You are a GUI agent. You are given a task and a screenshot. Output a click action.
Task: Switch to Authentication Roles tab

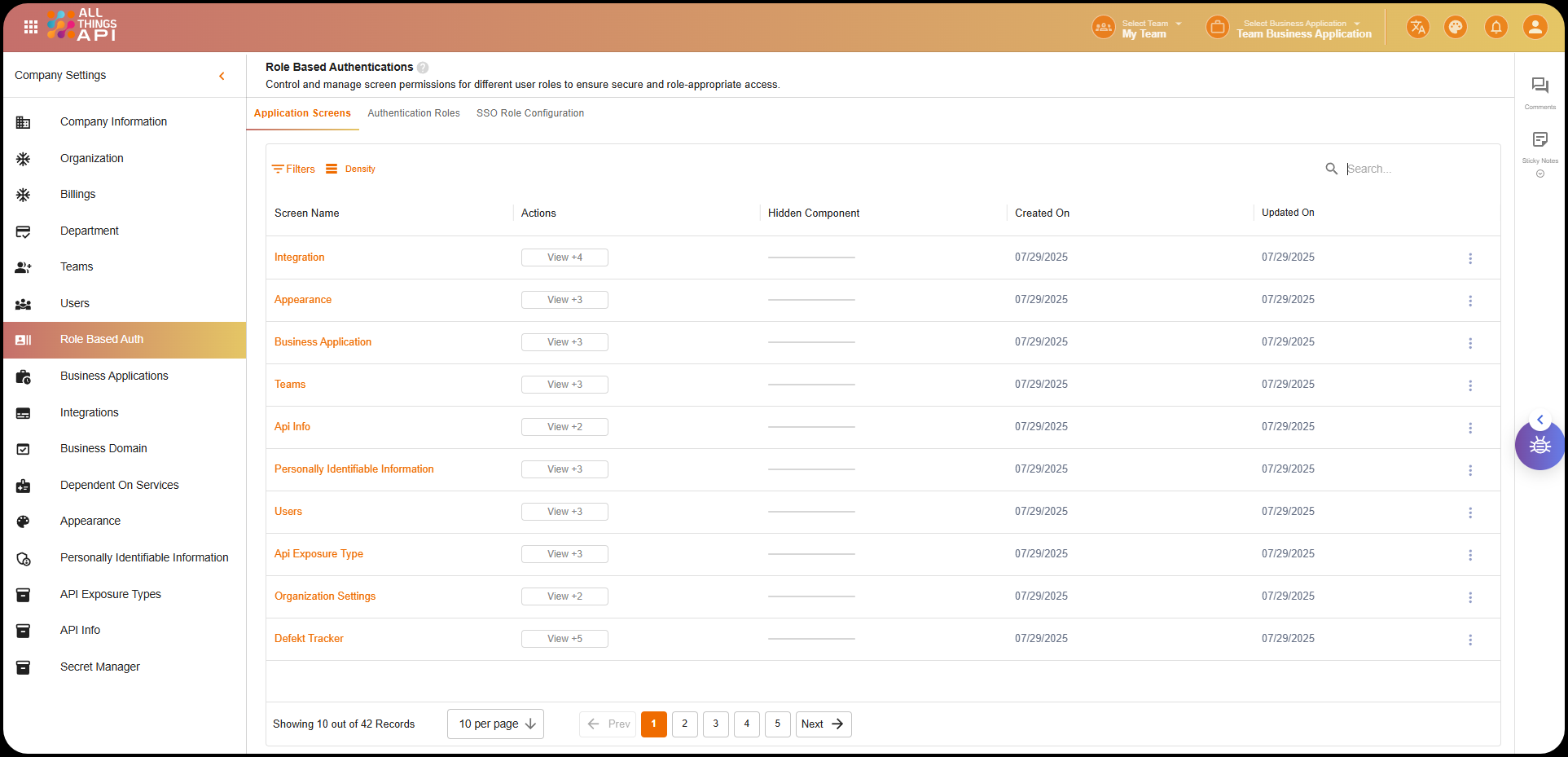pyautogui.click(x=413, y=113)
